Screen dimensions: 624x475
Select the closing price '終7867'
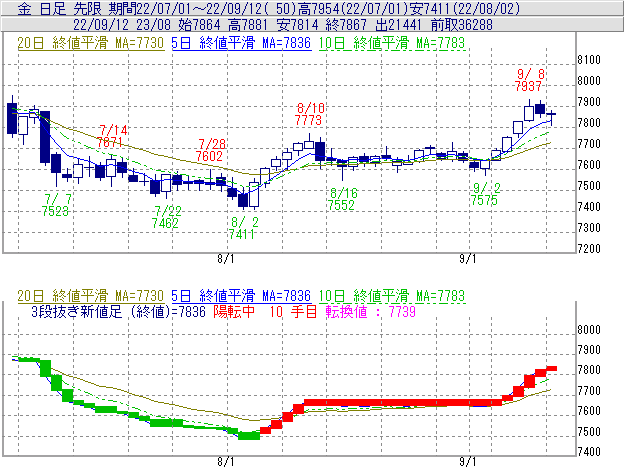coord(346,25)
